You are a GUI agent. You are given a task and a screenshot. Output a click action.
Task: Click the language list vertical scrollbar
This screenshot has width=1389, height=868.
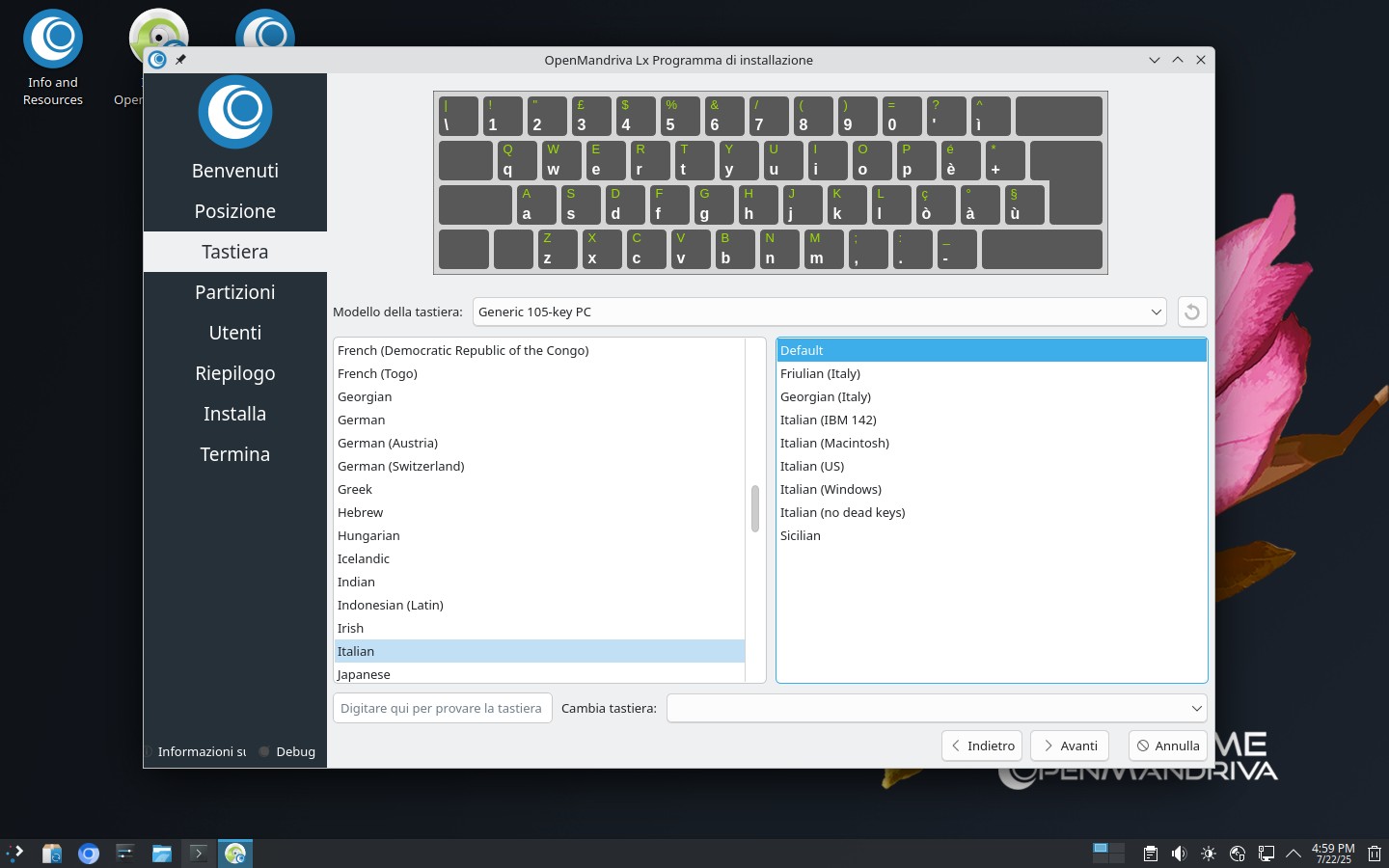coord(755,508)
